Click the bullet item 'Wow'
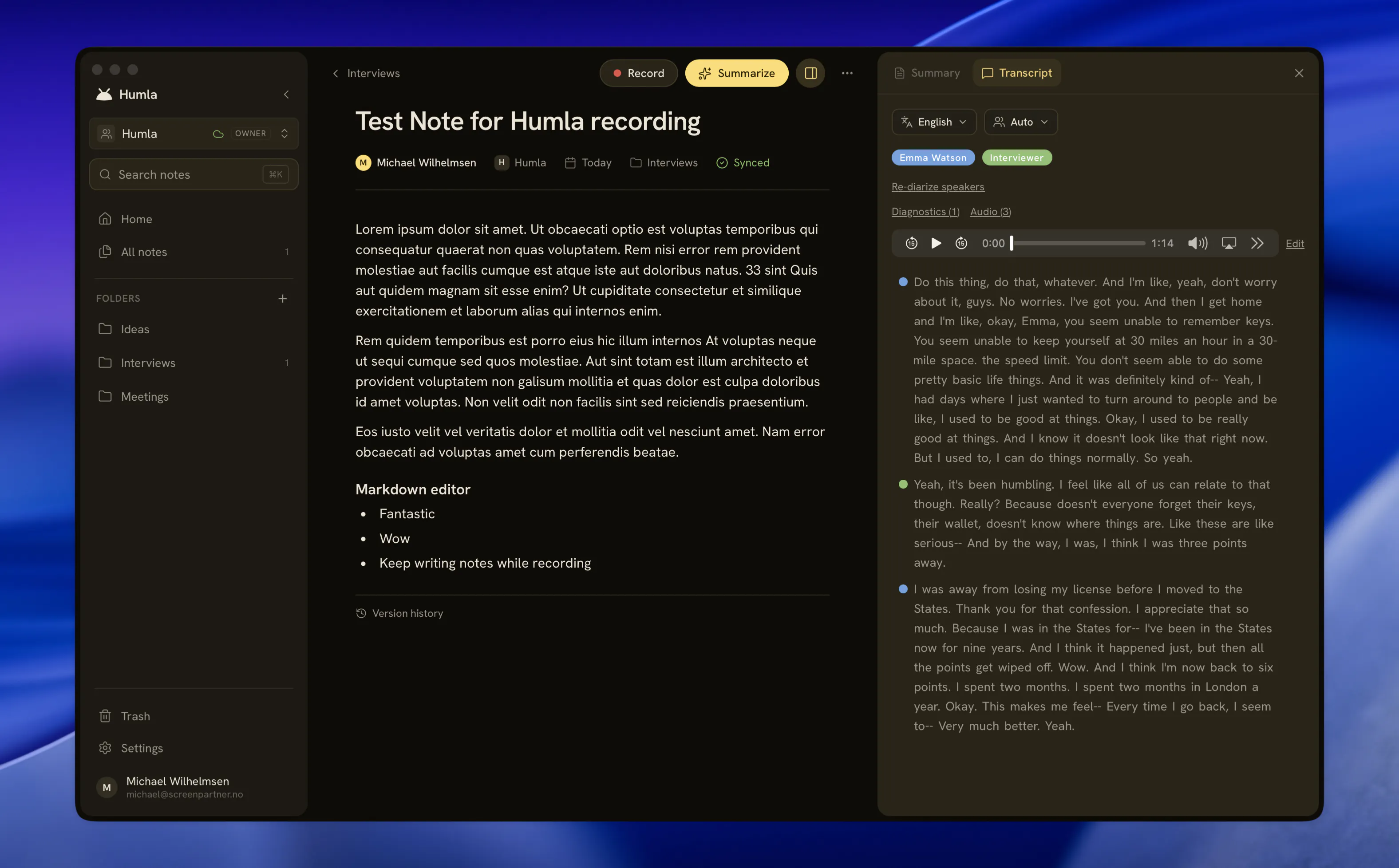Viewport: 1399px width, 868px height. (x=395, y=538)
